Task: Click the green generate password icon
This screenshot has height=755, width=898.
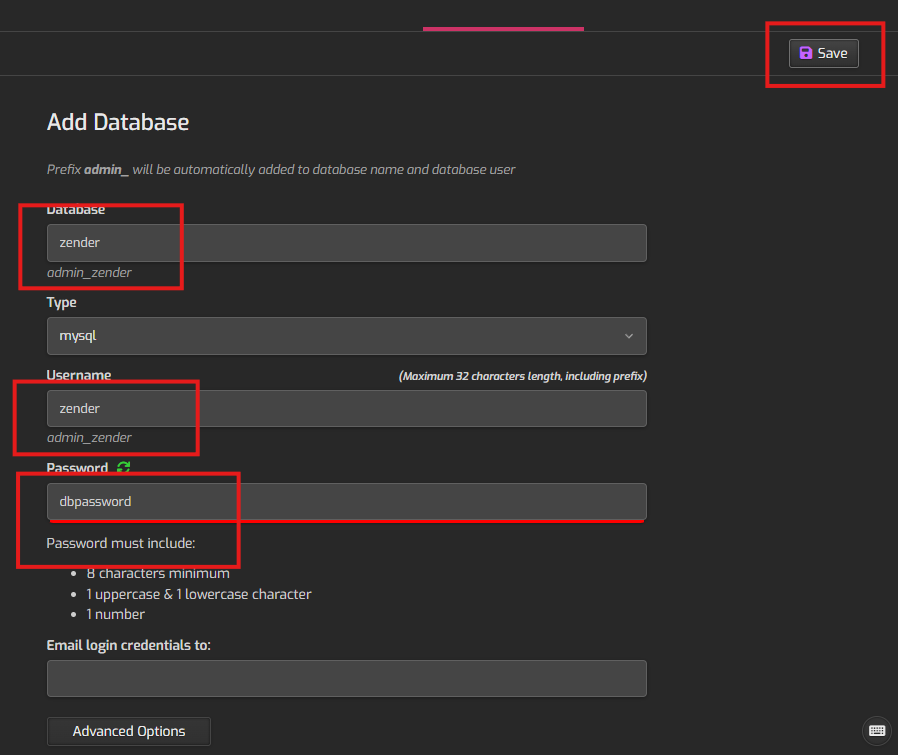Action: click(123, 467)
